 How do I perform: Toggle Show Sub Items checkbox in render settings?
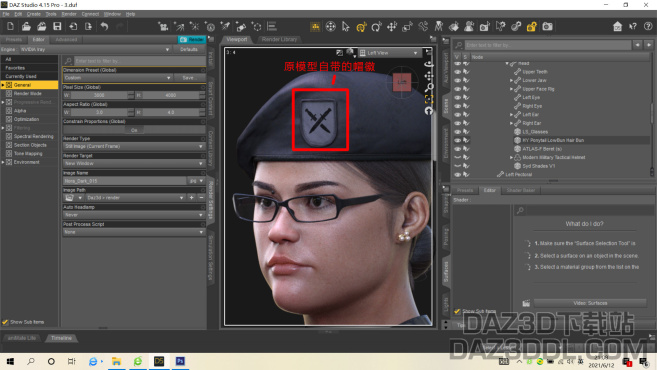pyautogui.click(x=5, y=322)
